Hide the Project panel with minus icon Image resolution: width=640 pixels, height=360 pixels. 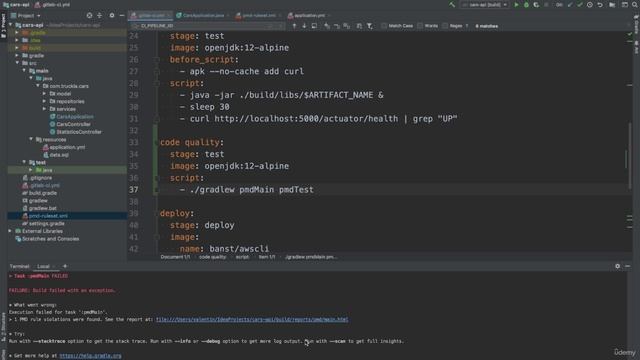pyautogui.click(x=122, y=16)
